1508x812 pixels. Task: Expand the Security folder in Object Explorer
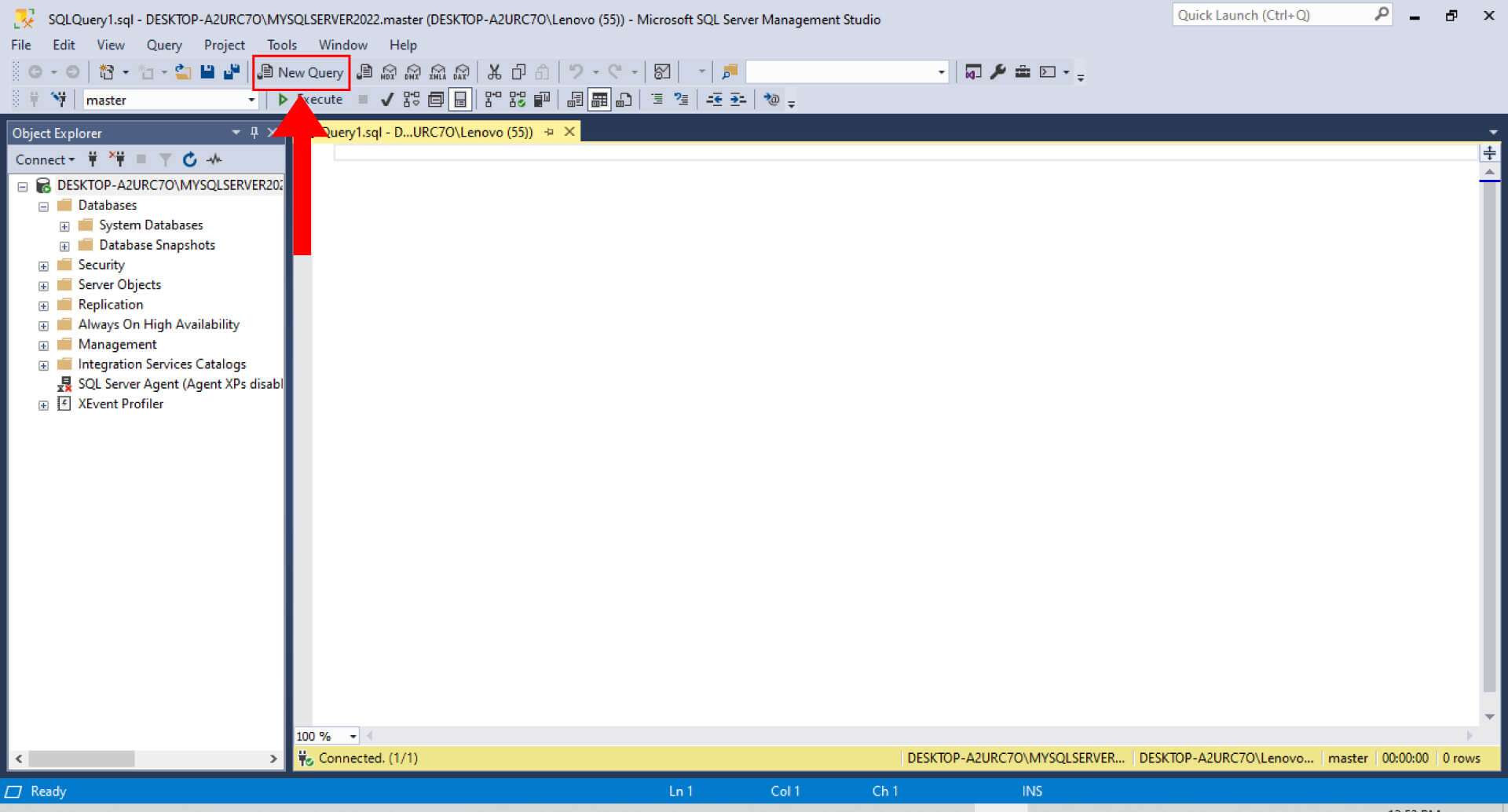pyautogui.click(x=43, y=265)
